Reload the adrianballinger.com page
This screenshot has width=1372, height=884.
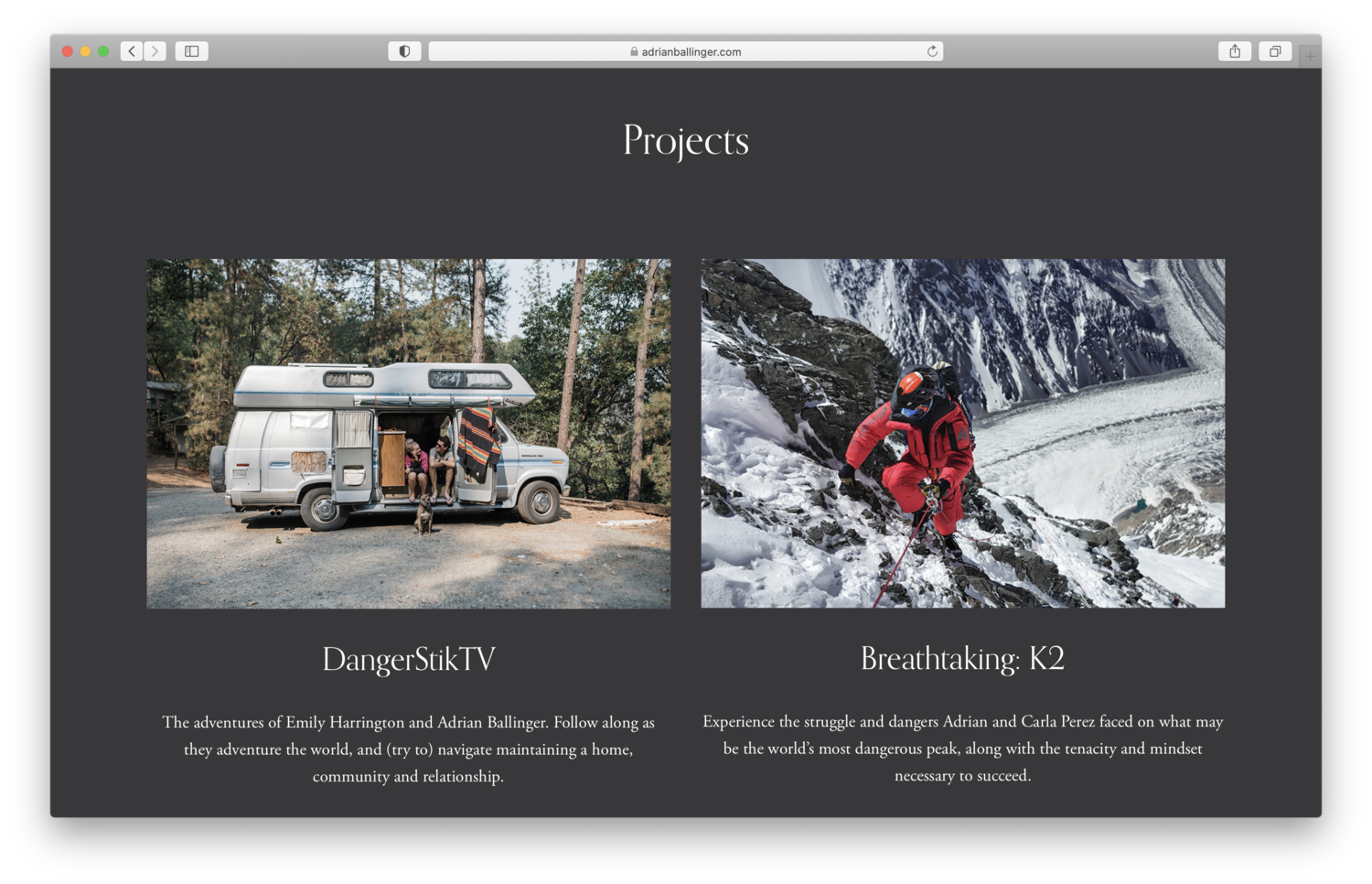click(932, 51)
